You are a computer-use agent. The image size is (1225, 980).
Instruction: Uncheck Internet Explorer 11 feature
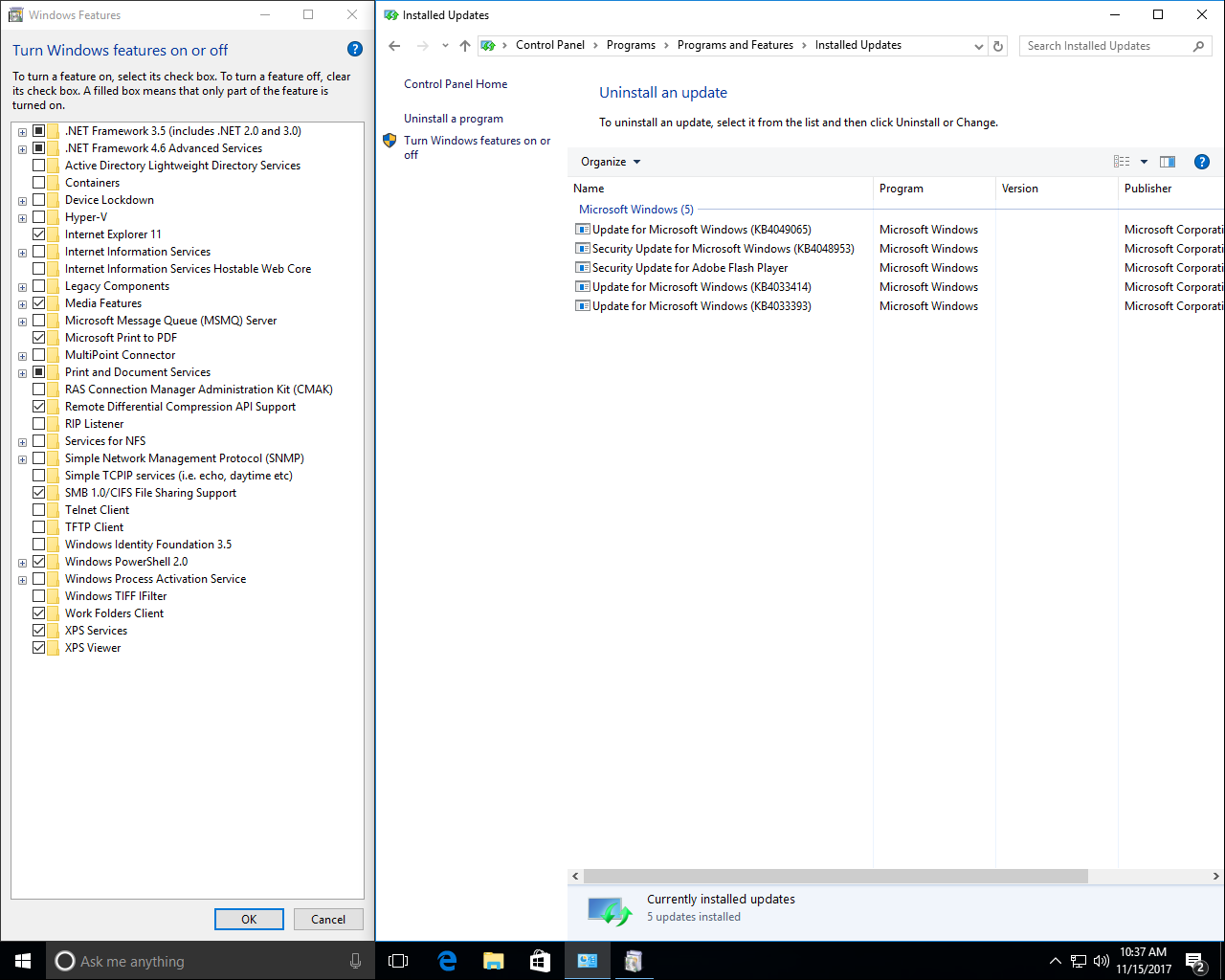click(x=39, y=234)
